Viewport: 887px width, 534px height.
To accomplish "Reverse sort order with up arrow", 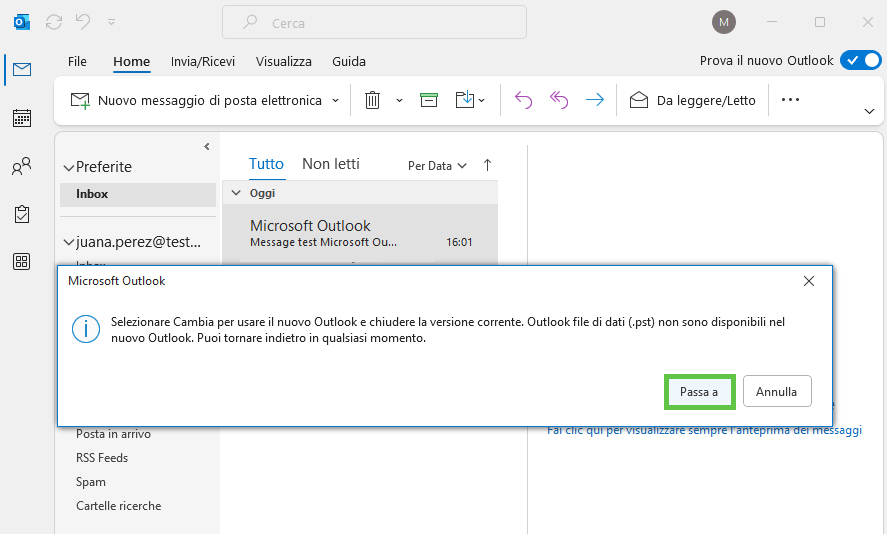I will (488, 165).
